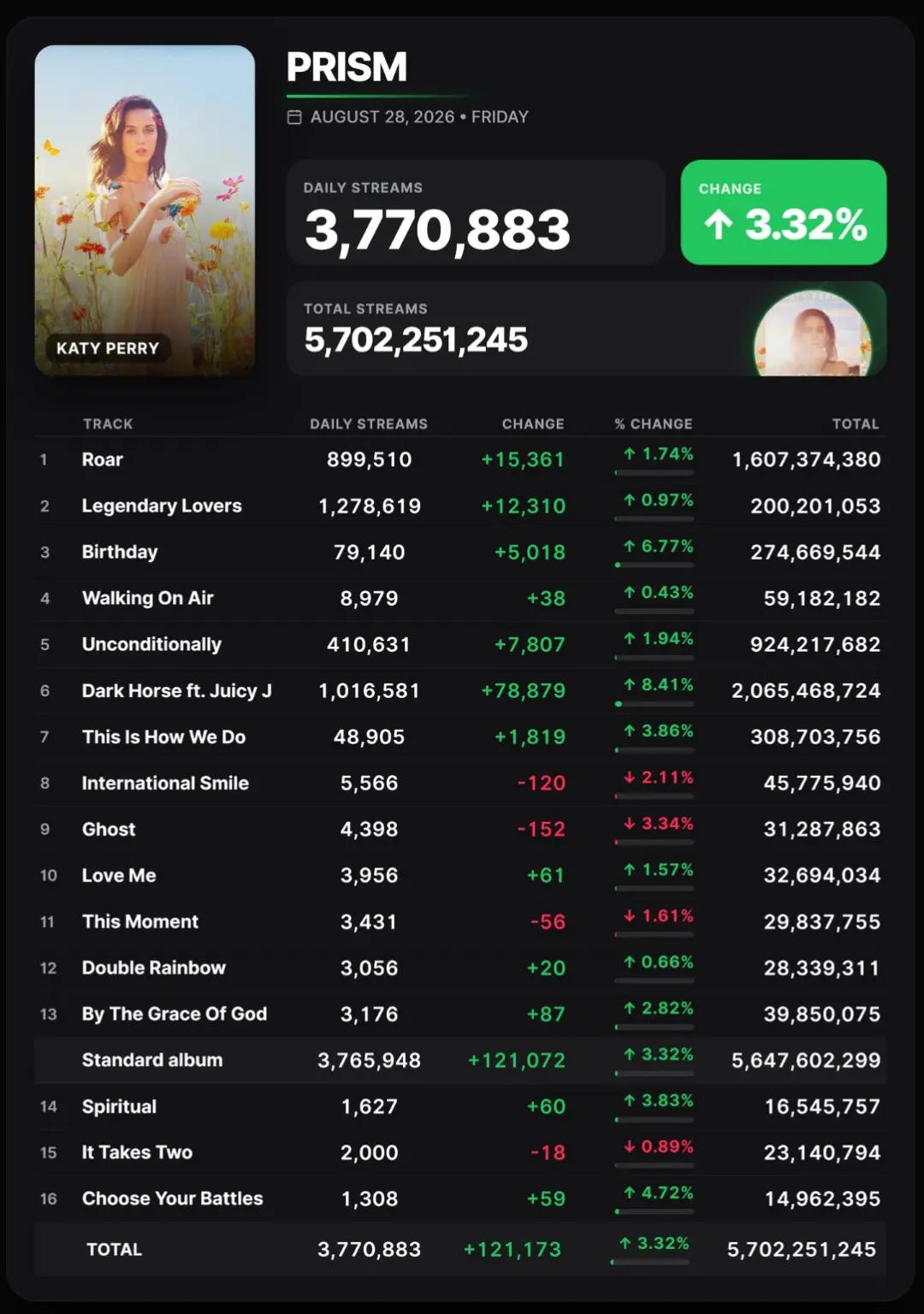This screenshot has height=1314, width=924.
Task: Click the down arrow beside 2.11%
Action: pyautogui.click(x=630, y=777)
